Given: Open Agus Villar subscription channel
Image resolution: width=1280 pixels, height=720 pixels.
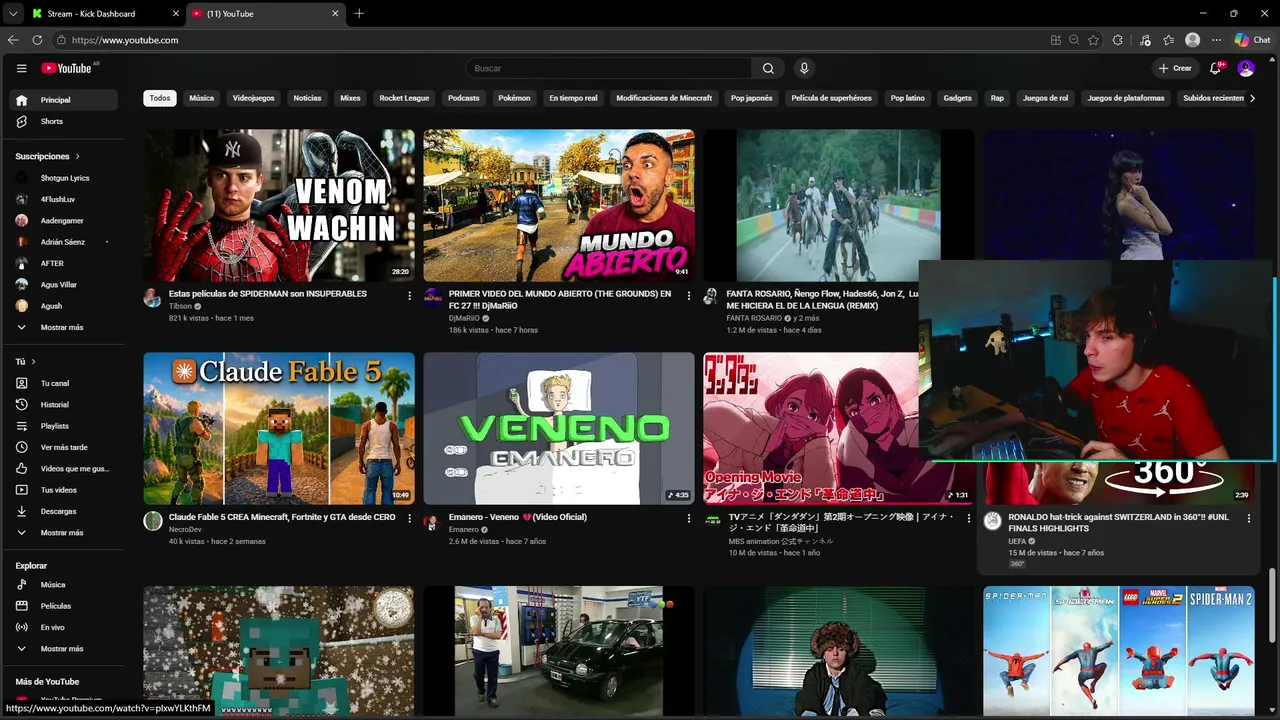Looking at the screenshot, I should tap(65, 285).
